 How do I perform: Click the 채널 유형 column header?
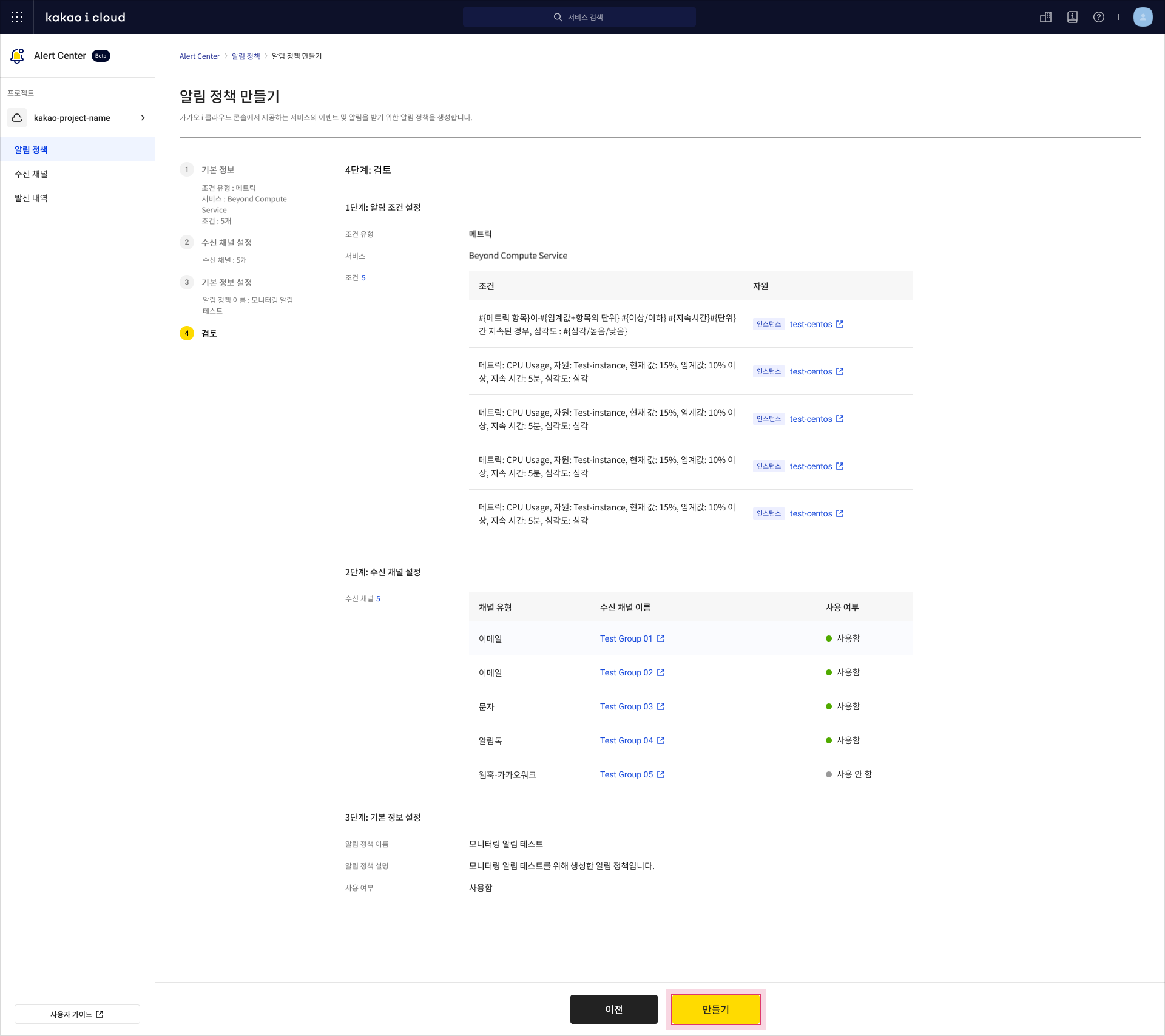pyautogui.click(x=495, y=607)
